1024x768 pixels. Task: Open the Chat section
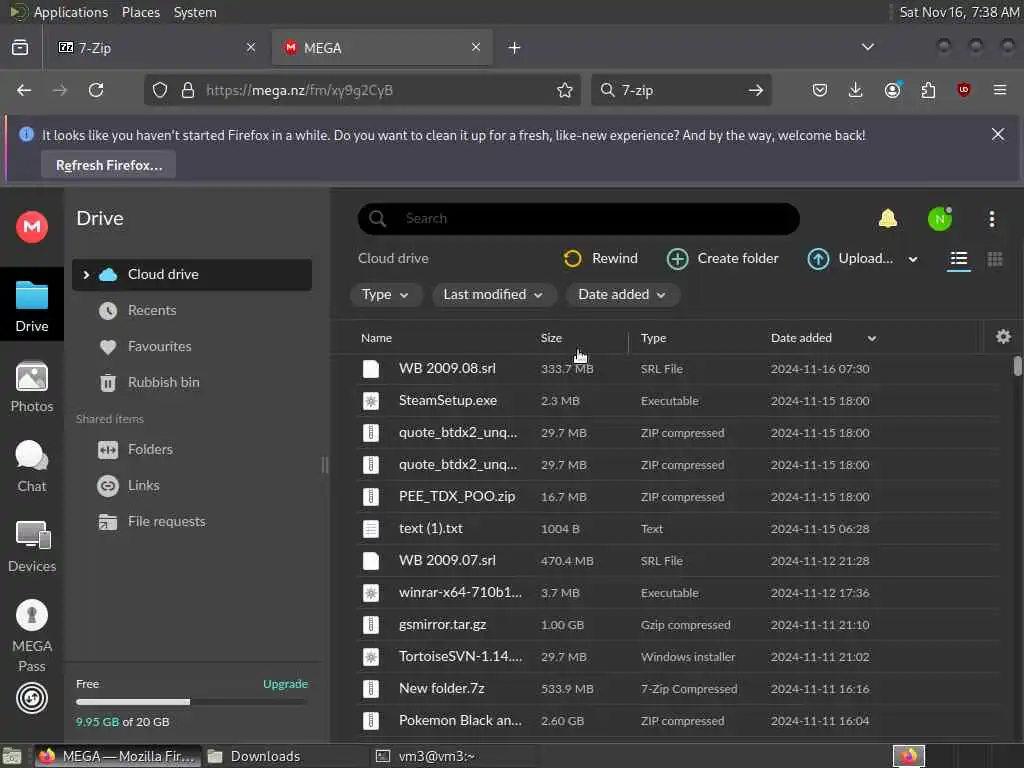click(31, 466)
